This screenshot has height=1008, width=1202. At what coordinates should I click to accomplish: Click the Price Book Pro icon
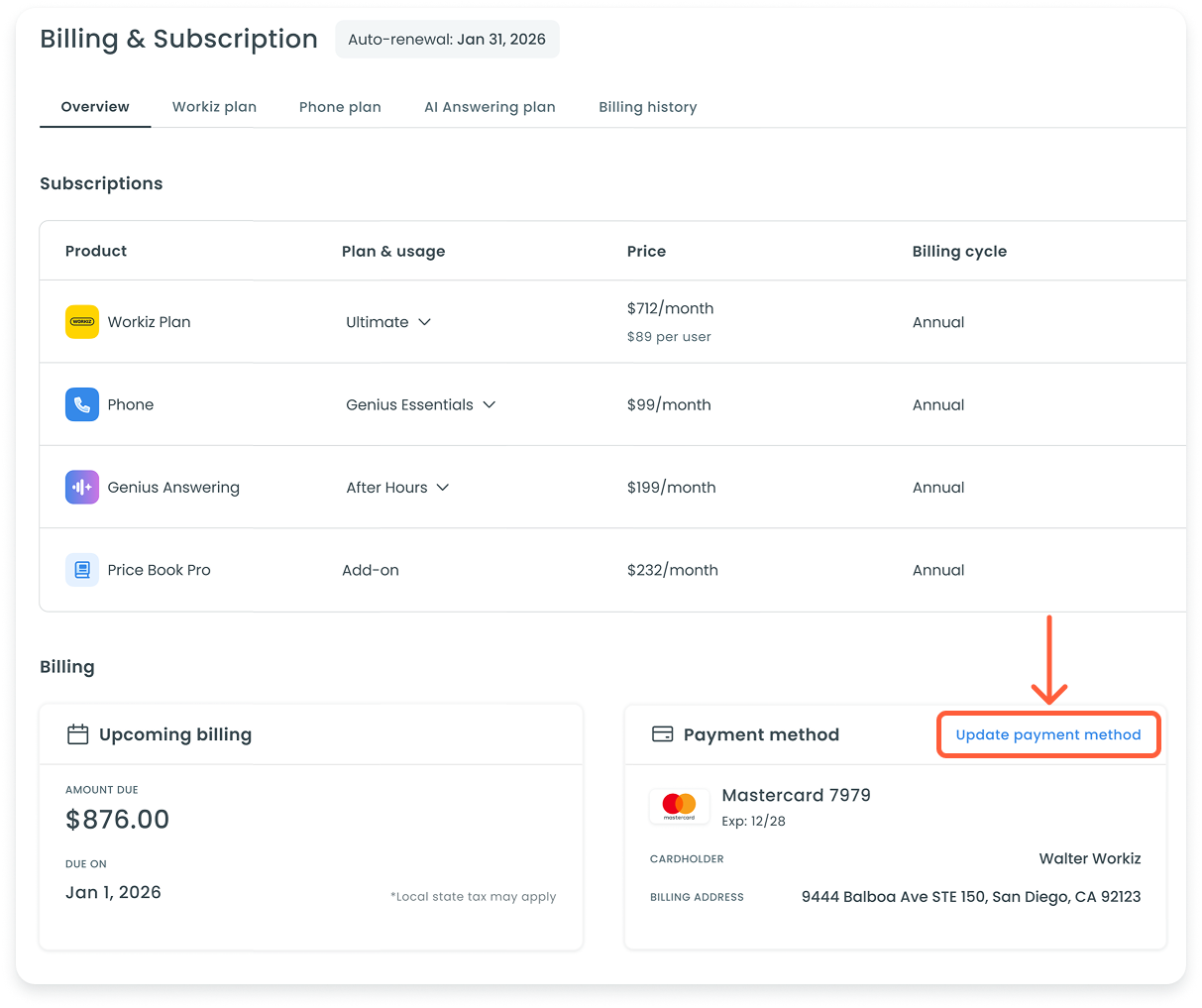82,570
